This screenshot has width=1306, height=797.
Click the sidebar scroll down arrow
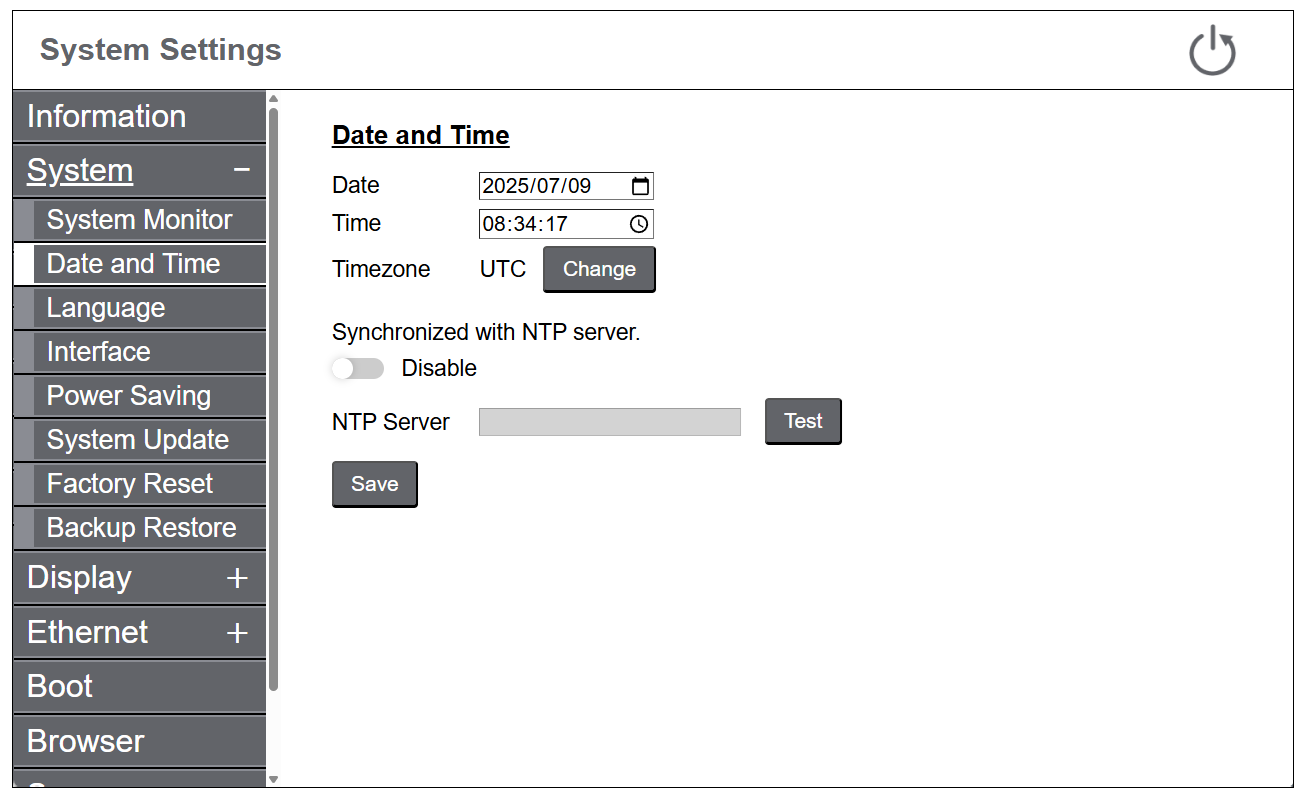[273, 779]
